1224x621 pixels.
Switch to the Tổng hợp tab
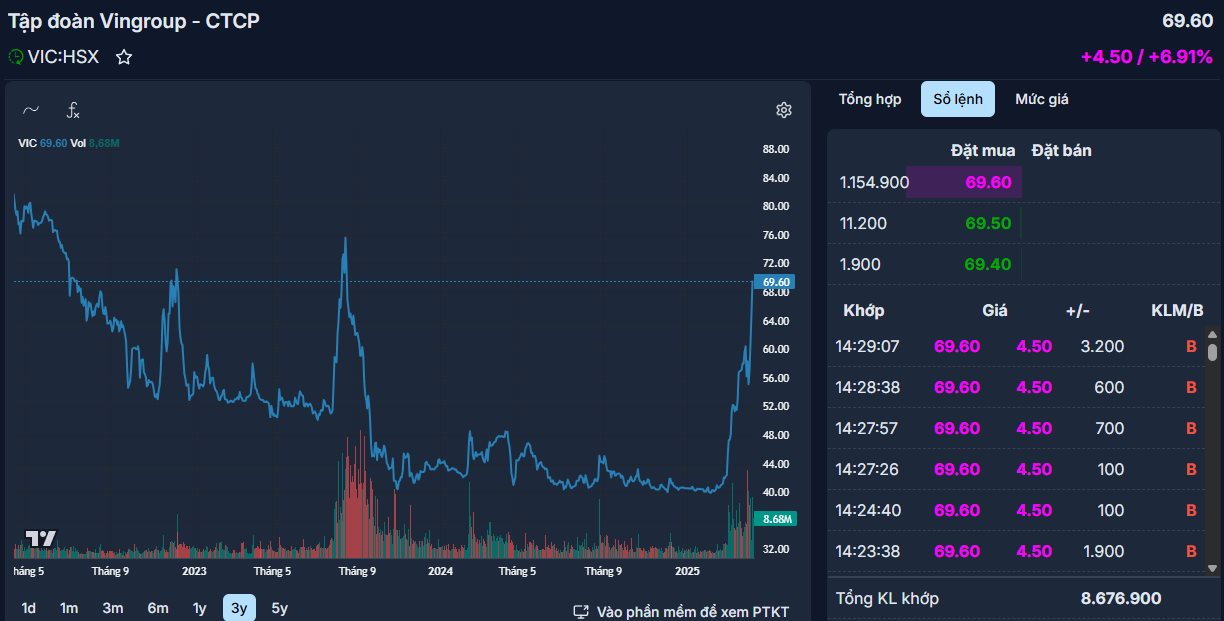click(x=870, y=99)
